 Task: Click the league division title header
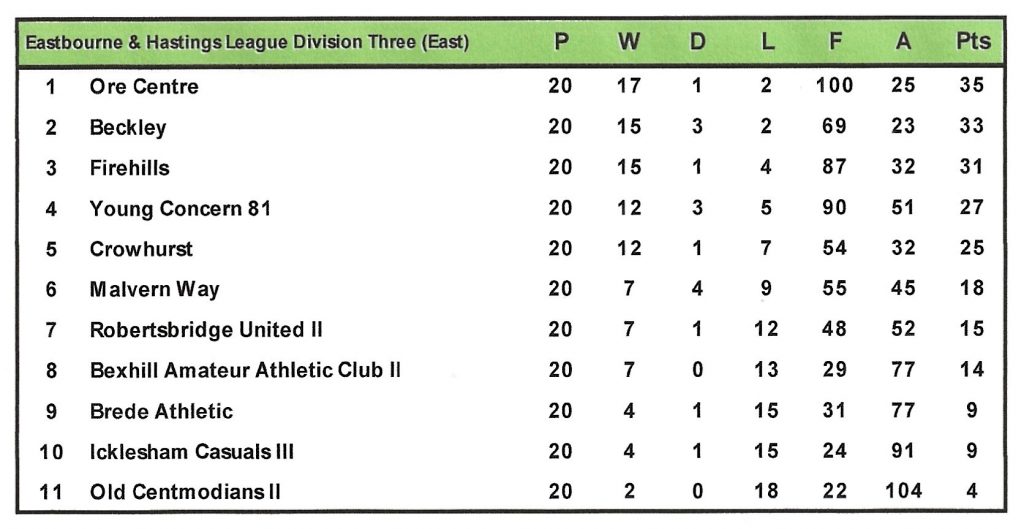[247, 43]
